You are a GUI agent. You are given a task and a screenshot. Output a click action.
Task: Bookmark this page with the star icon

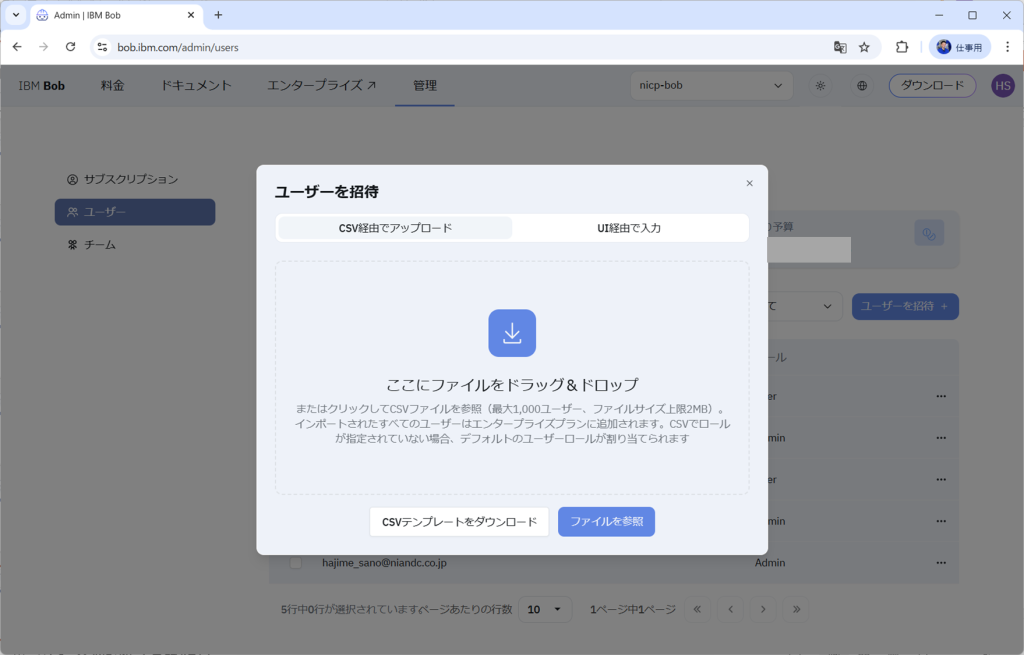(x=864, y=47)
